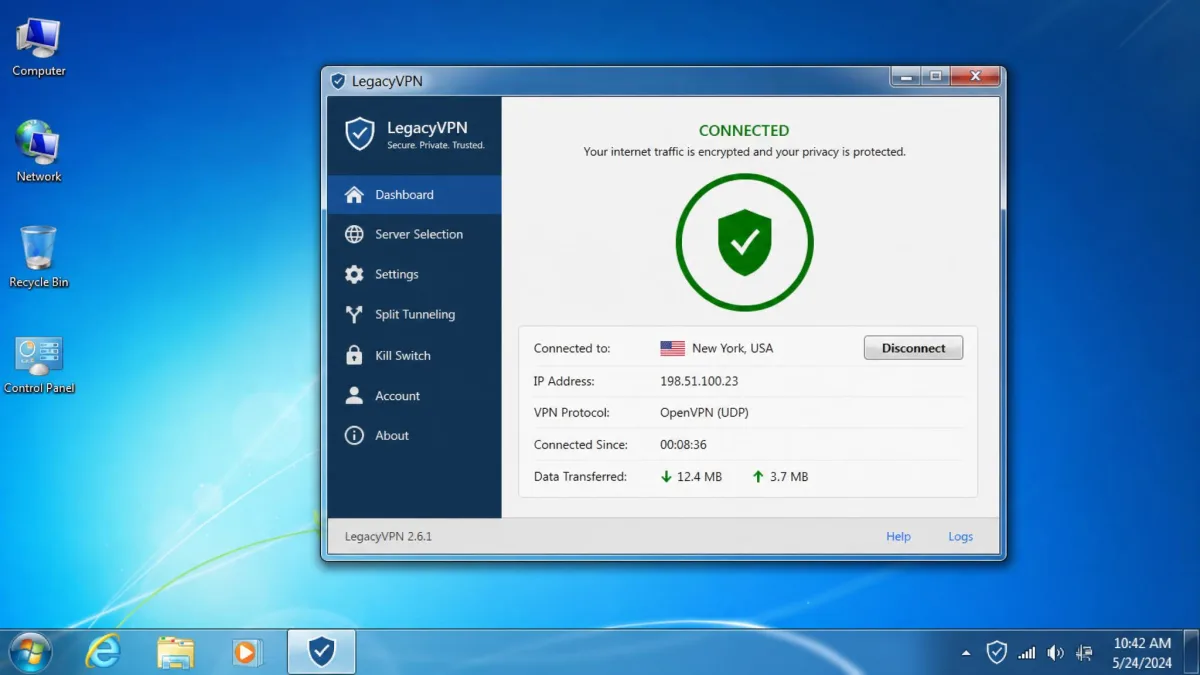Open the Help link

(x=898, y=537)
